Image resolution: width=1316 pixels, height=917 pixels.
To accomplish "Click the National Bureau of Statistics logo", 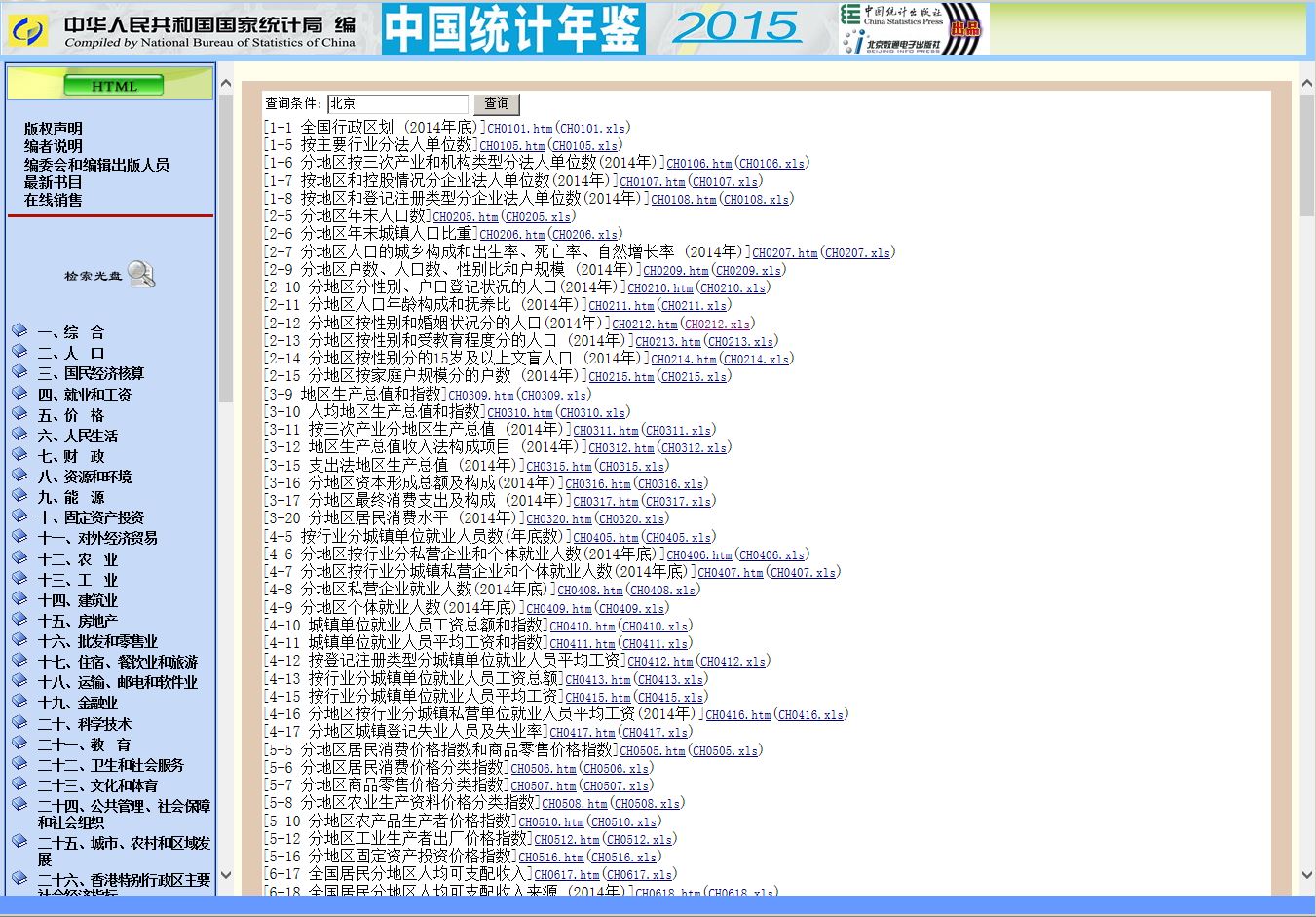I will [x=29, y=29].
